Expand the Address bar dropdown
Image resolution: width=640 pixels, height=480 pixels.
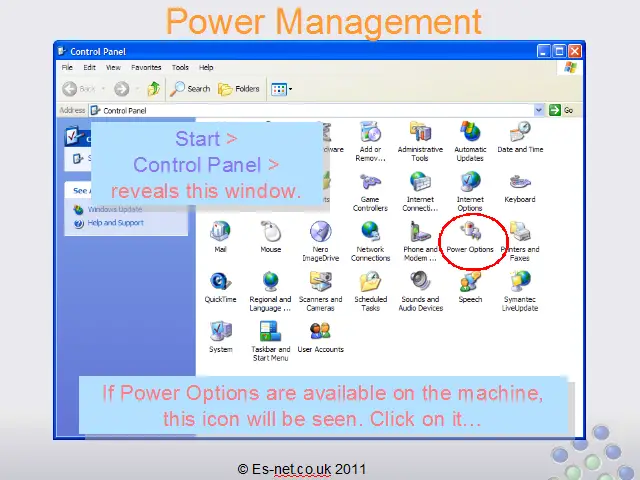click(x=540, y=110)
